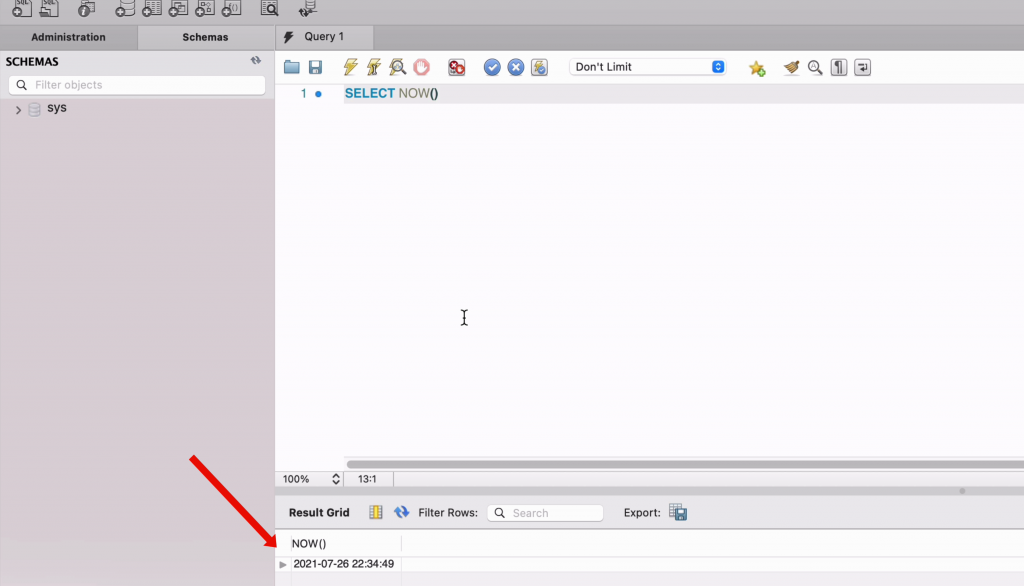Click the horizontal scrollbar below the editor
Screen dimensions: 1024x586
[680, 464]
